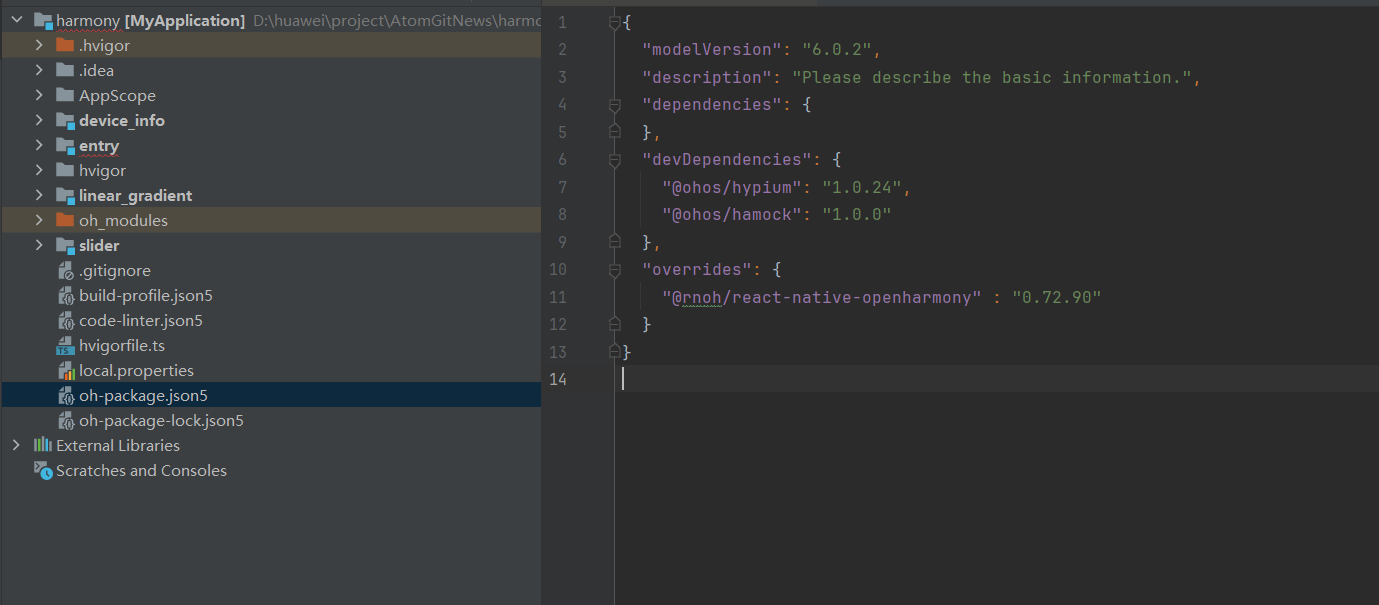Click the build-profile.json5 file icon
1379x605 pixels.
click(65, 295)
